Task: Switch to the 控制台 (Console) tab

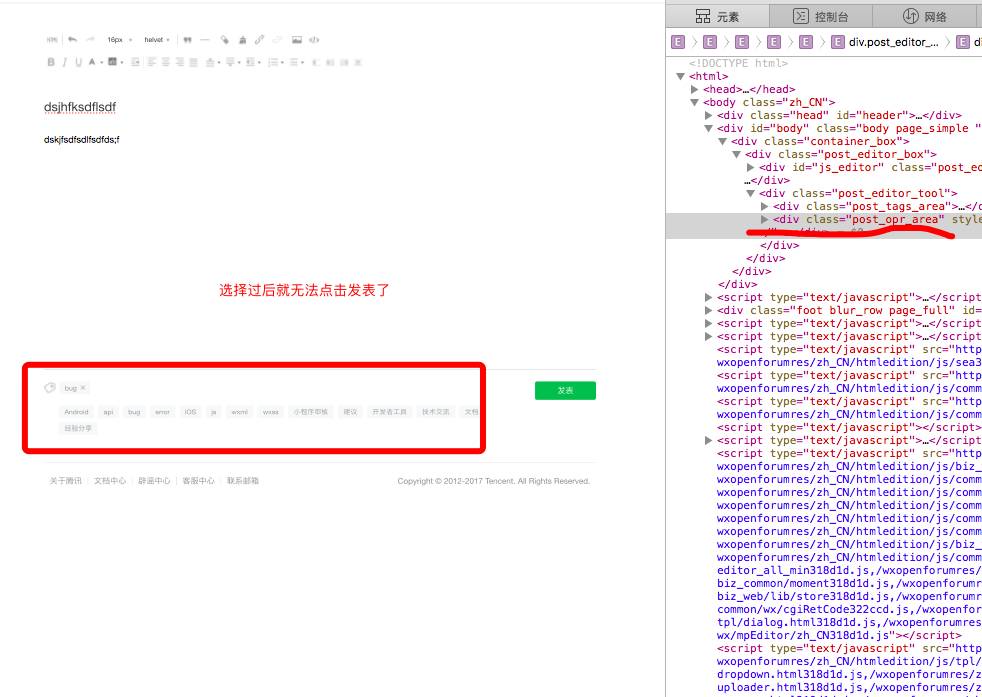Action: (x=820, y=16)
